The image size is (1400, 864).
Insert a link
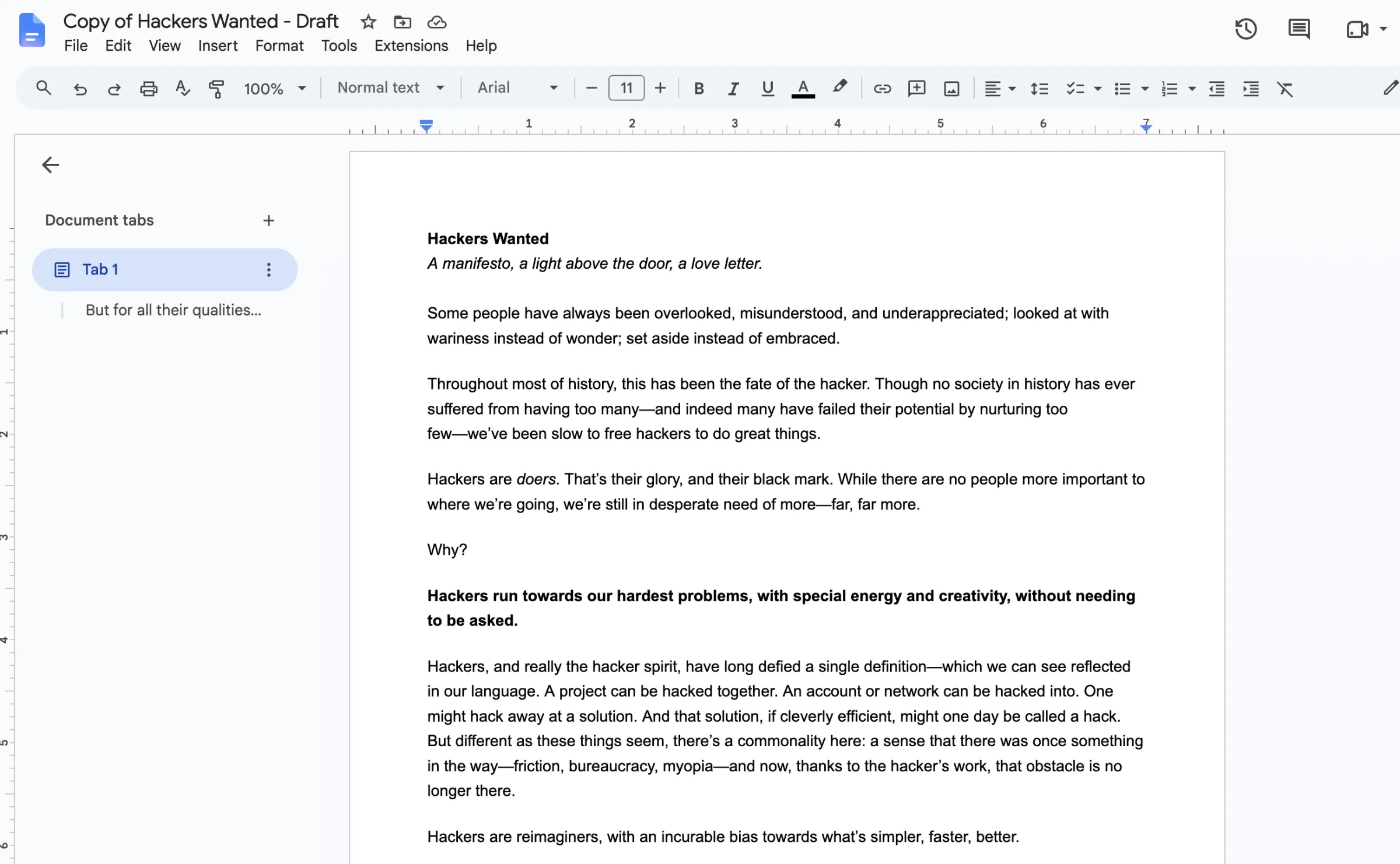click(x=882, y=89)
